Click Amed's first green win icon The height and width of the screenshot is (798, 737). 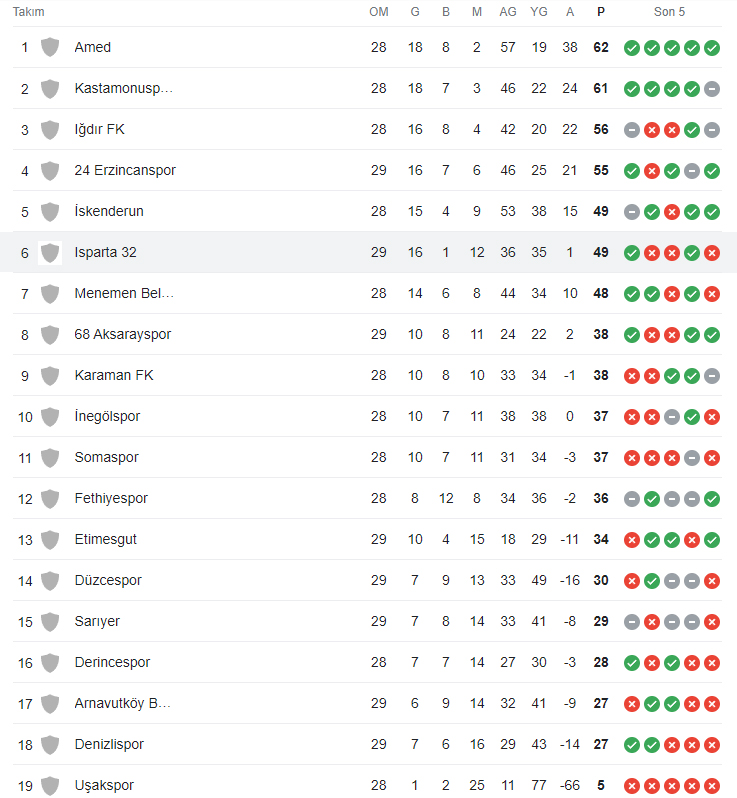632,48
